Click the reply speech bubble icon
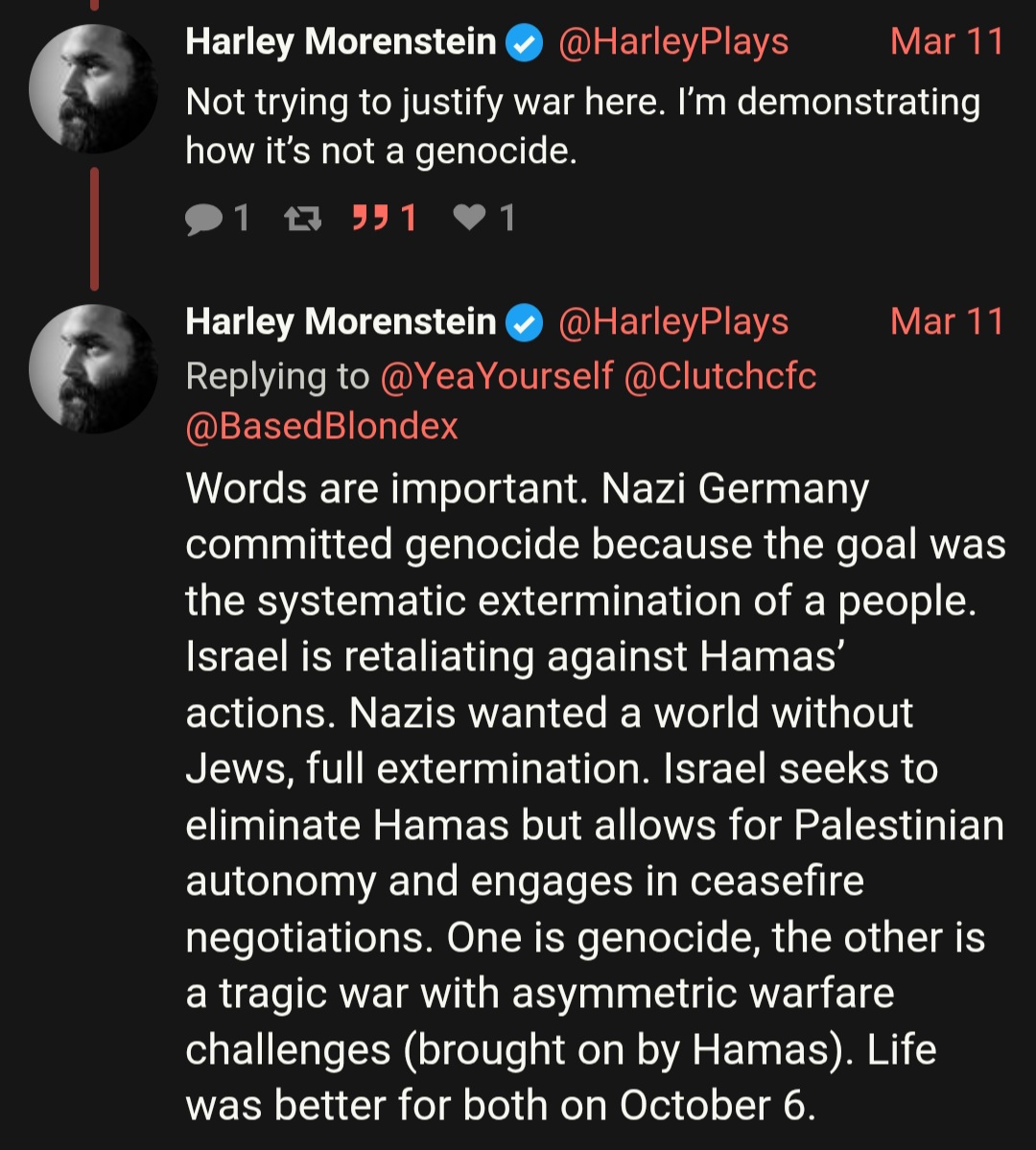Viewport: 1036px width, 1150px height. point(202,220)
